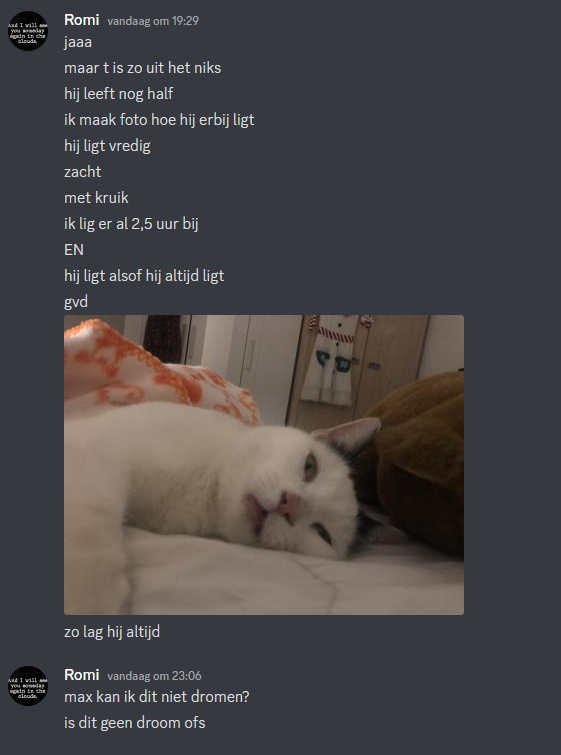Select the caption 'zo lag hij altijd'
This screenshot has width=561, height=755.
[112, 632]
